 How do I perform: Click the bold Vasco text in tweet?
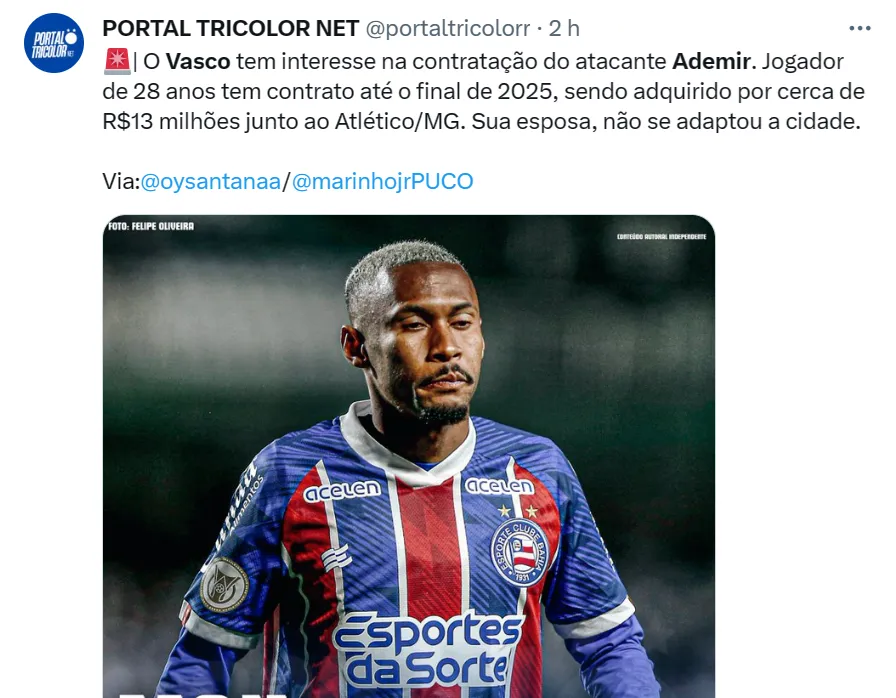pos(198,61)
